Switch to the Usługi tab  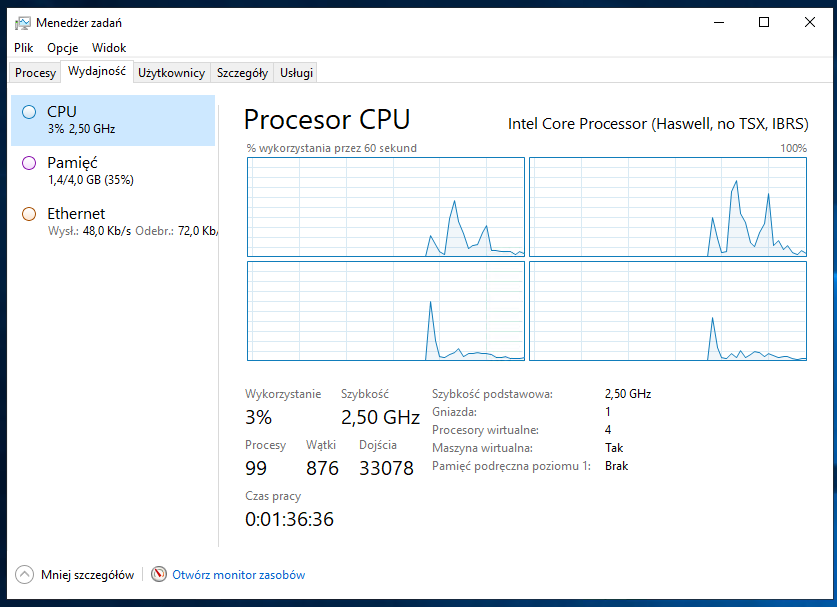point(296,73)
